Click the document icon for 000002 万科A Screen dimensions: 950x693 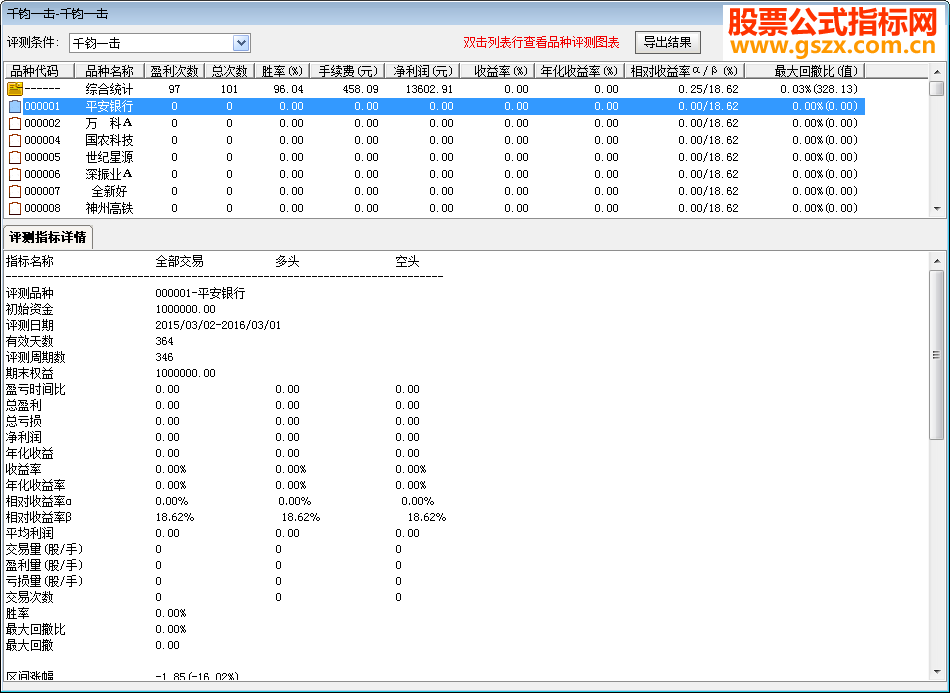click(x=15, y=123)
